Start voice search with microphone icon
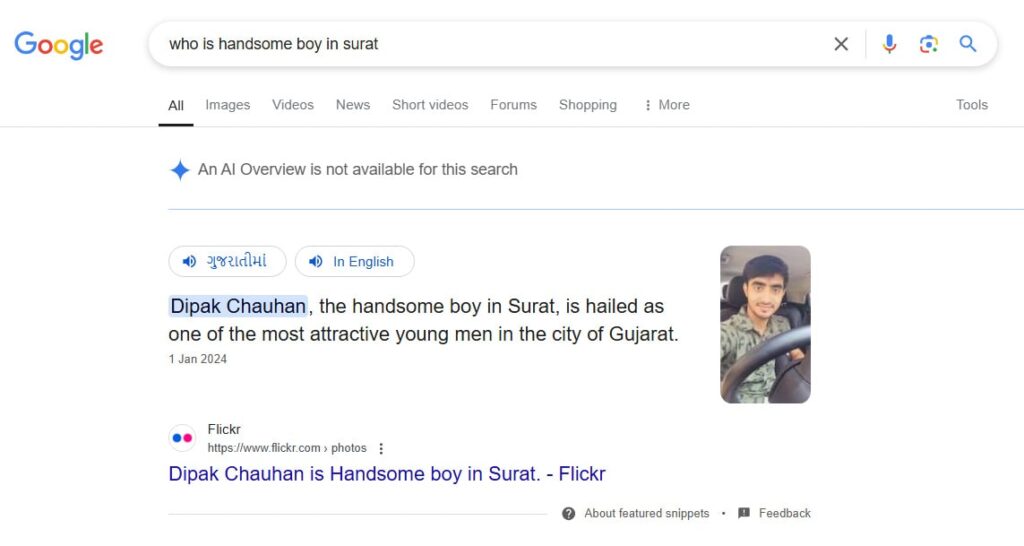The width and height of the screenshot is (1024, 546). coord(889,44)
